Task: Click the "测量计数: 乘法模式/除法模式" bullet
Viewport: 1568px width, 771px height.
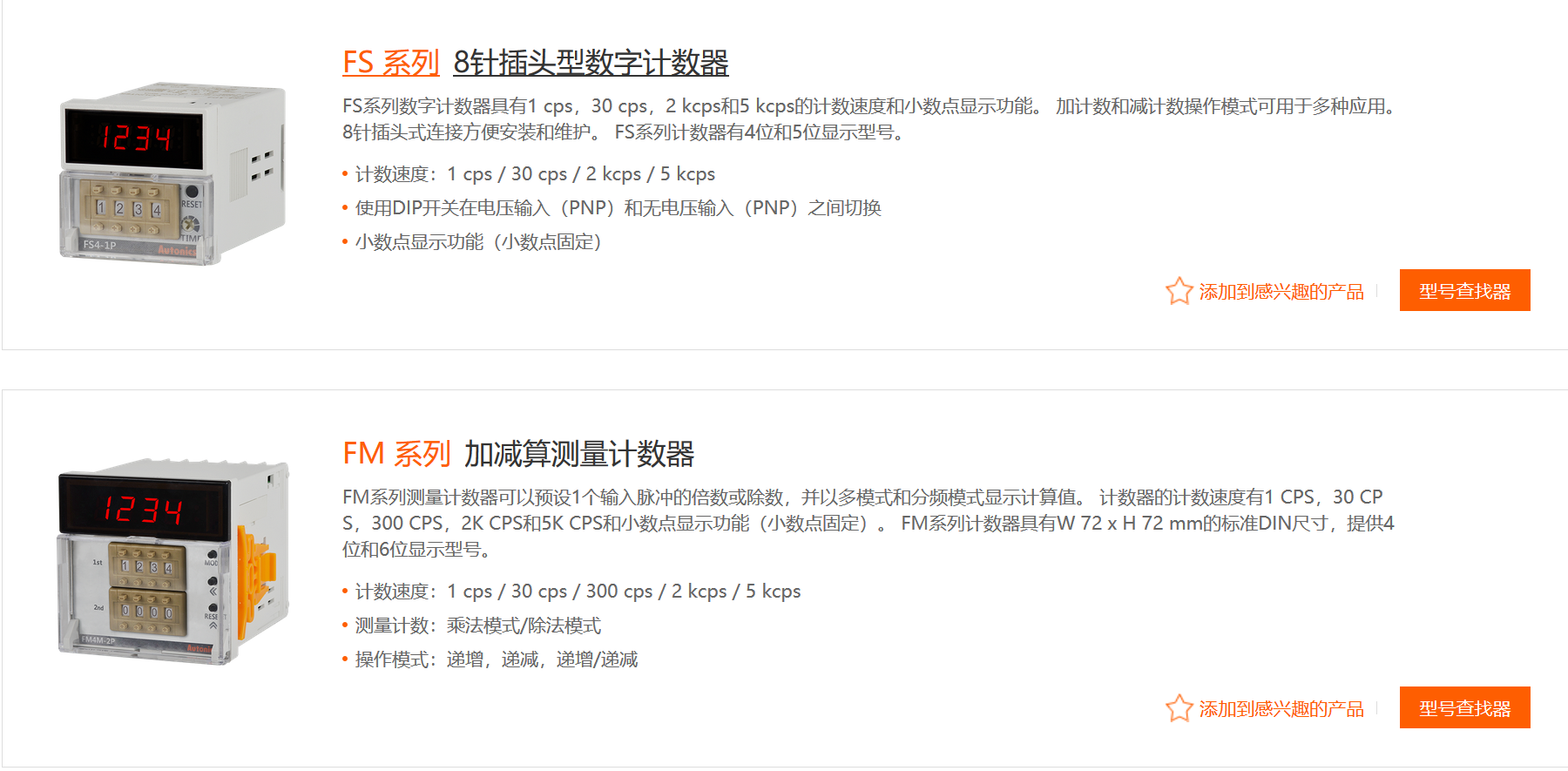Action: (477, 626)
